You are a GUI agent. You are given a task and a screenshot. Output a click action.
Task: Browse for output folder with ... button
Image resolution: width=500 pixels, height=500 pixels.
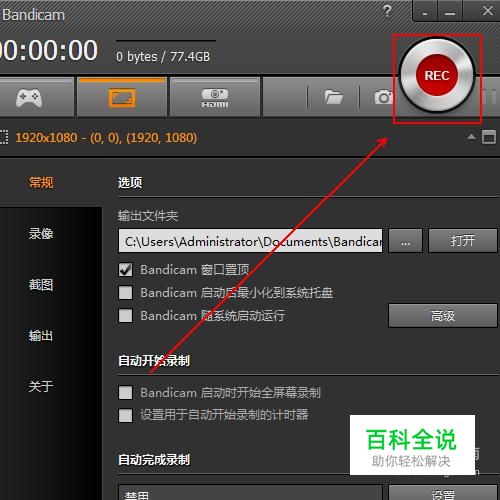pos(405,241)
